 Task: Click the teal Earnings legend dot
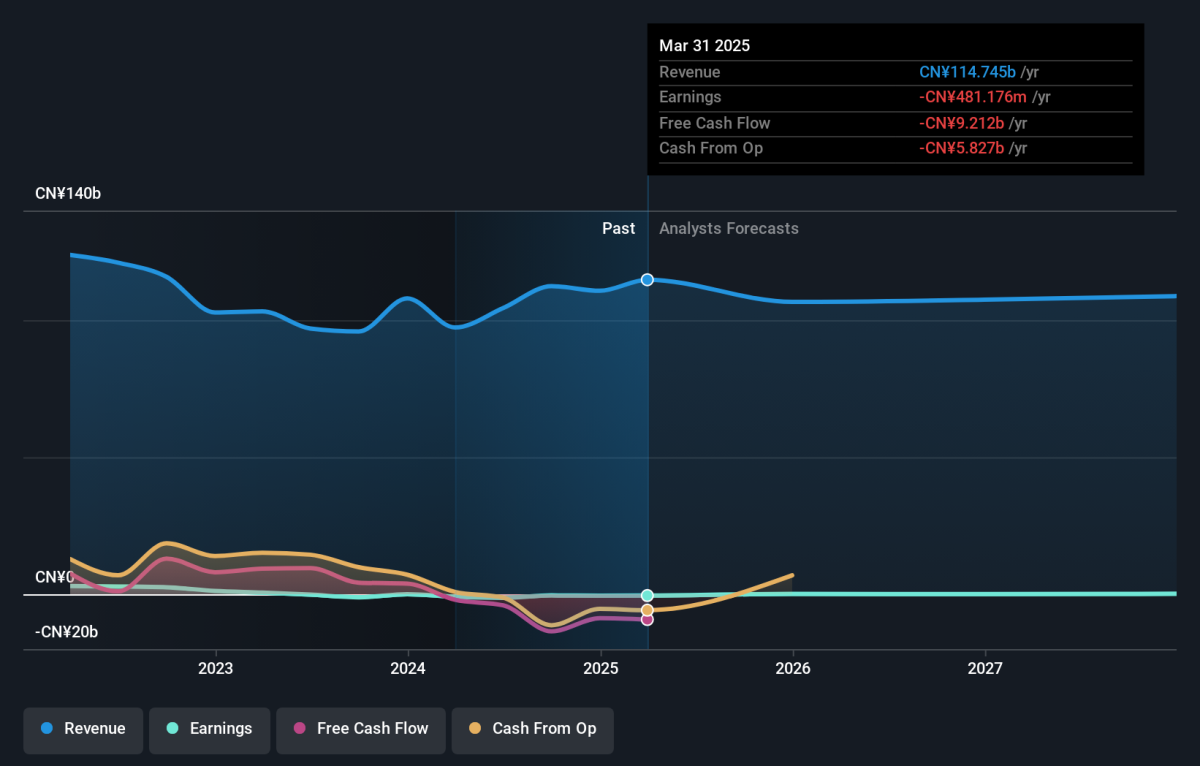point(172,729)
